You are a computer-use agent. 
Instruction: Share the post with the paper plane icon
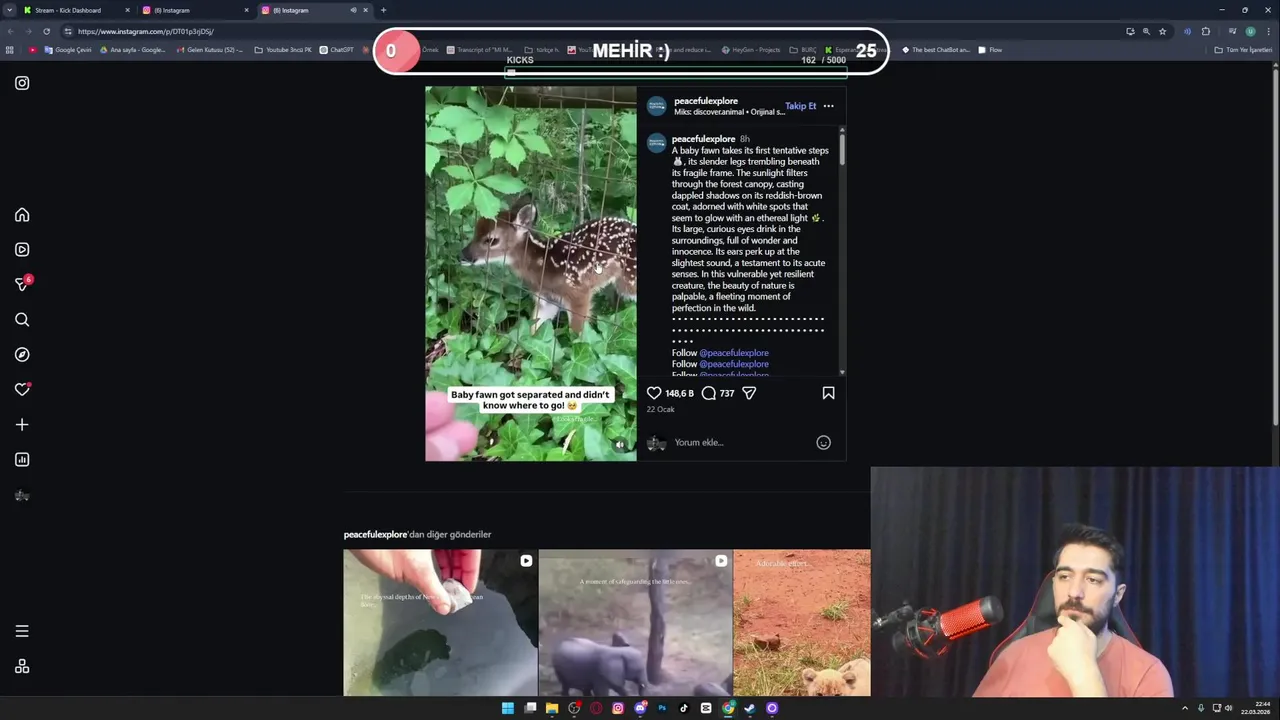point(749,393)
